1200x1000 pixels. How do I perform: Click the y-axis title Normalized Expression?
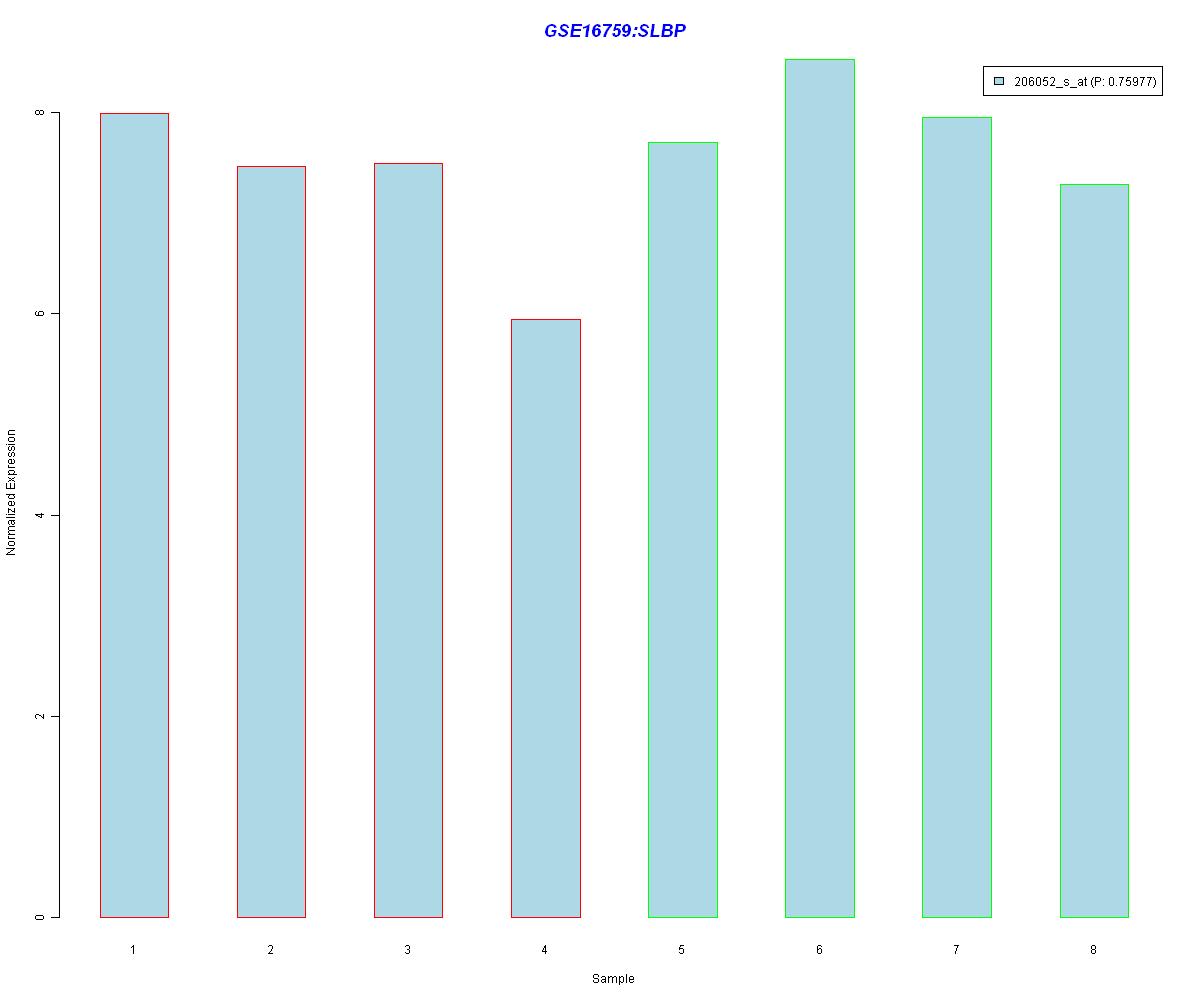(12, 492)
